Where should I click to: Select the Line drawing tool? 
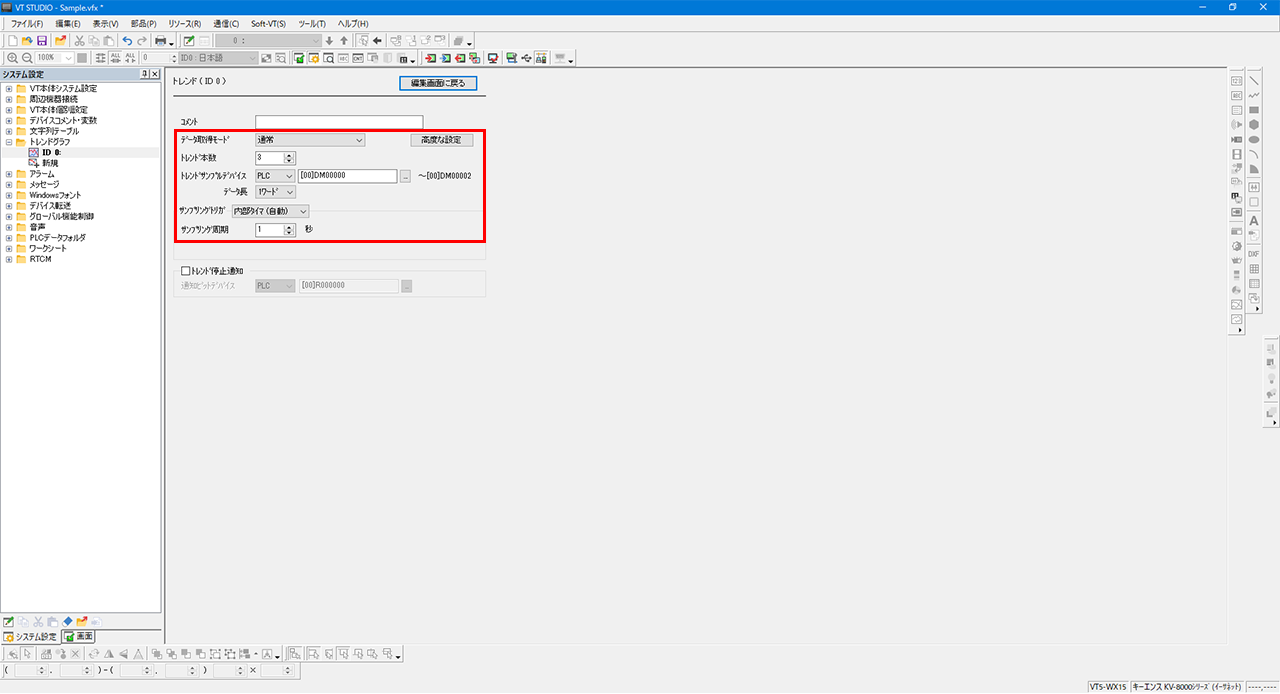tap(1254, 81)
